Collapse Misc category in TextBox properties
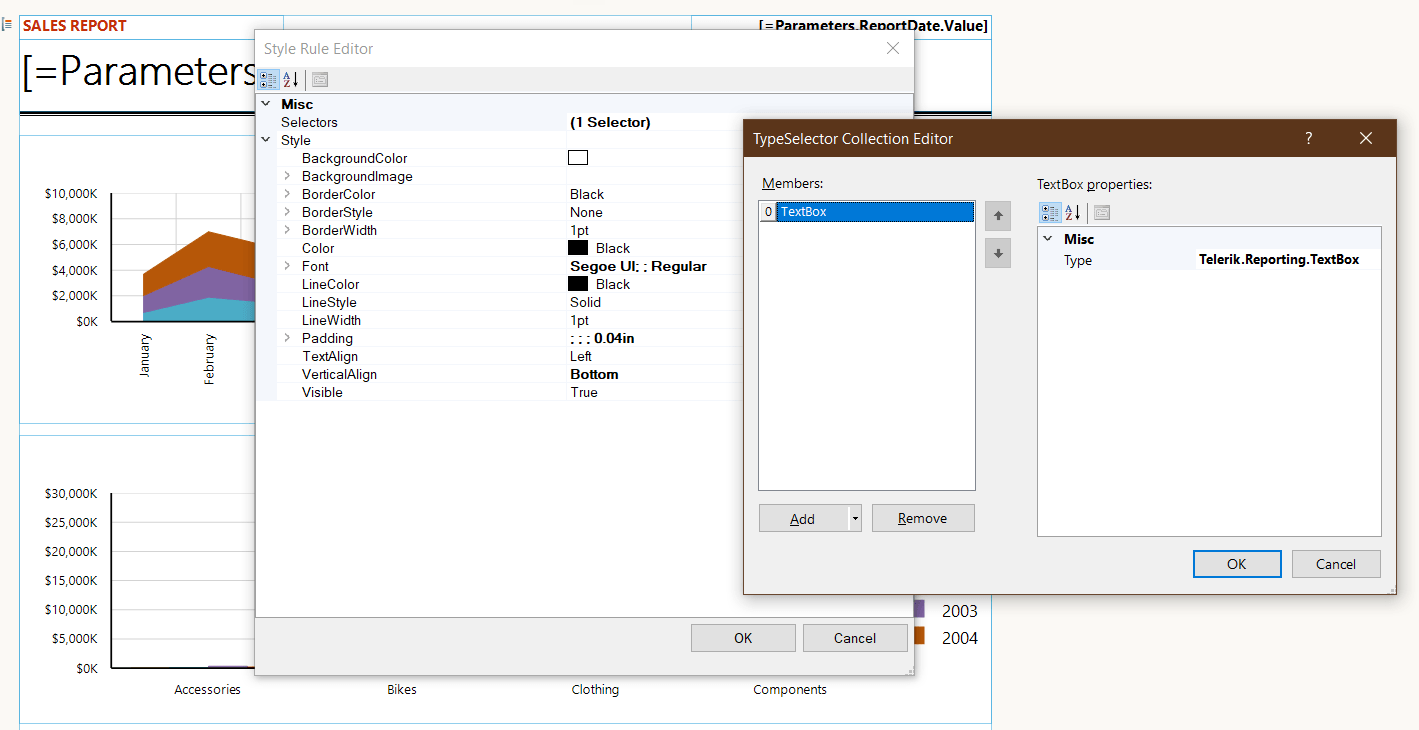Screen dimensions: 1419x730 [x=1048, y=239]
